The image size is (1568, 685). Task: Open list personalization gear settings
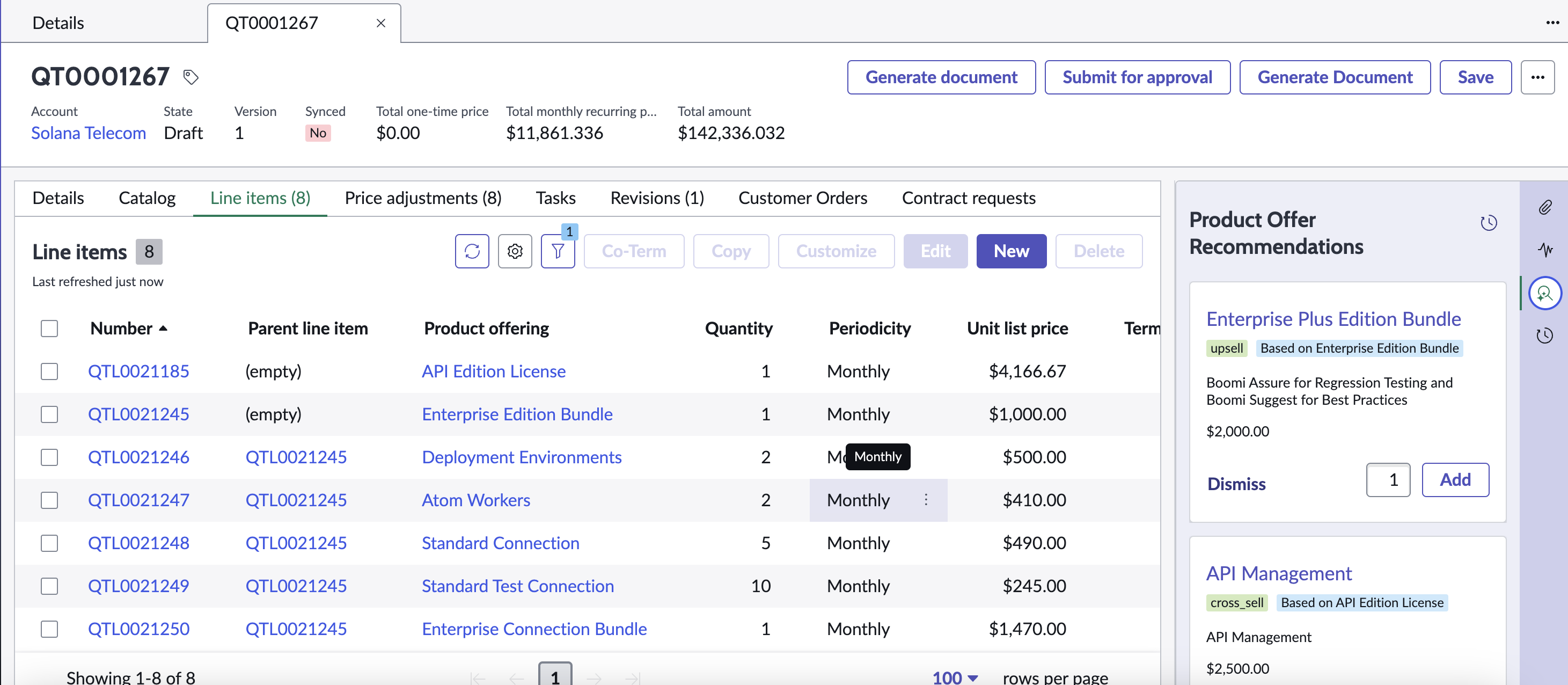[515, 251]
